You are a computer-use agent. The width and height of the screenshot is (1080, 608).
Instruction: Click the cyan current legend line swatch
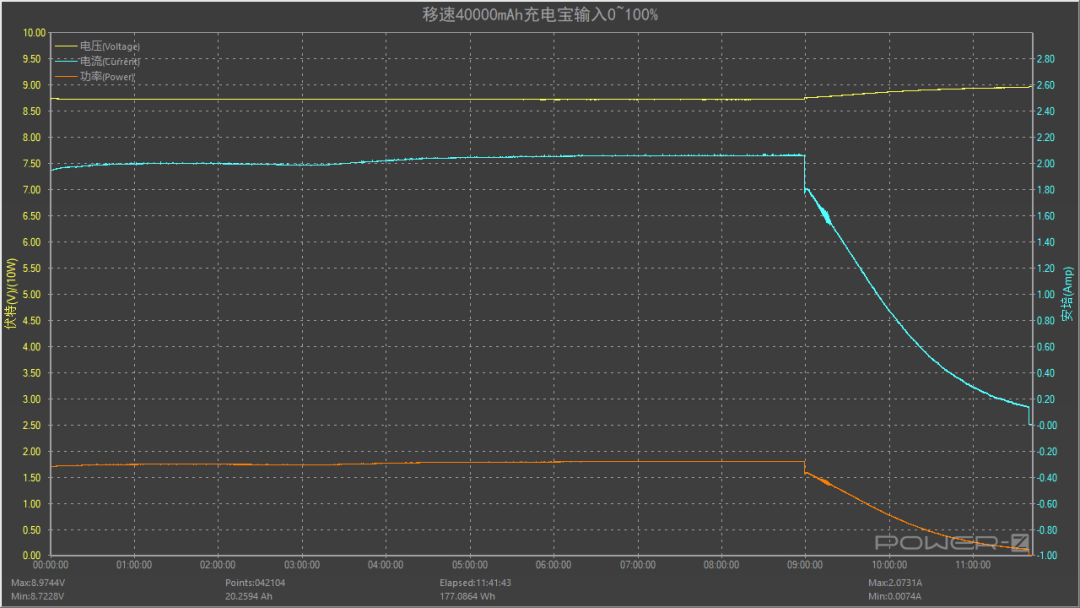tap(66, 61)
